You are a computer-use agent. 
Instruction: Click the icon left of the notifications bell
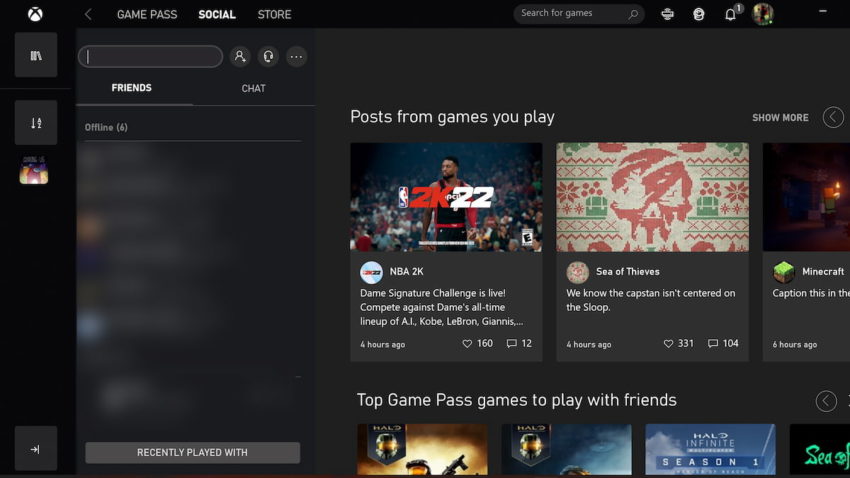tap(699, 14)
